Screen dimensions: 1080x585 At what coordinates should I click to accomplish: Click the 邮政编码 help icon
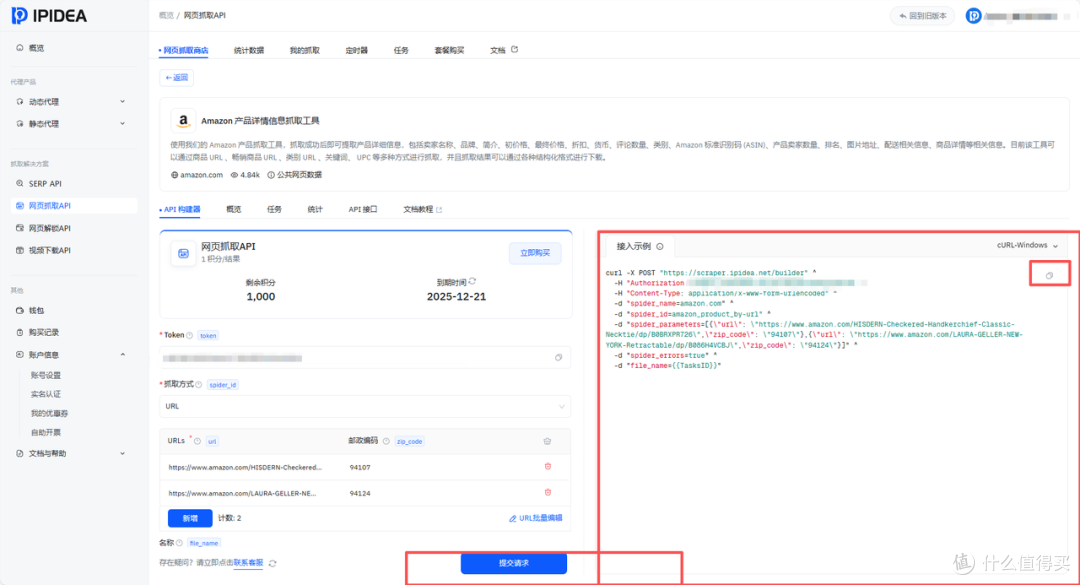click(386, 441)
